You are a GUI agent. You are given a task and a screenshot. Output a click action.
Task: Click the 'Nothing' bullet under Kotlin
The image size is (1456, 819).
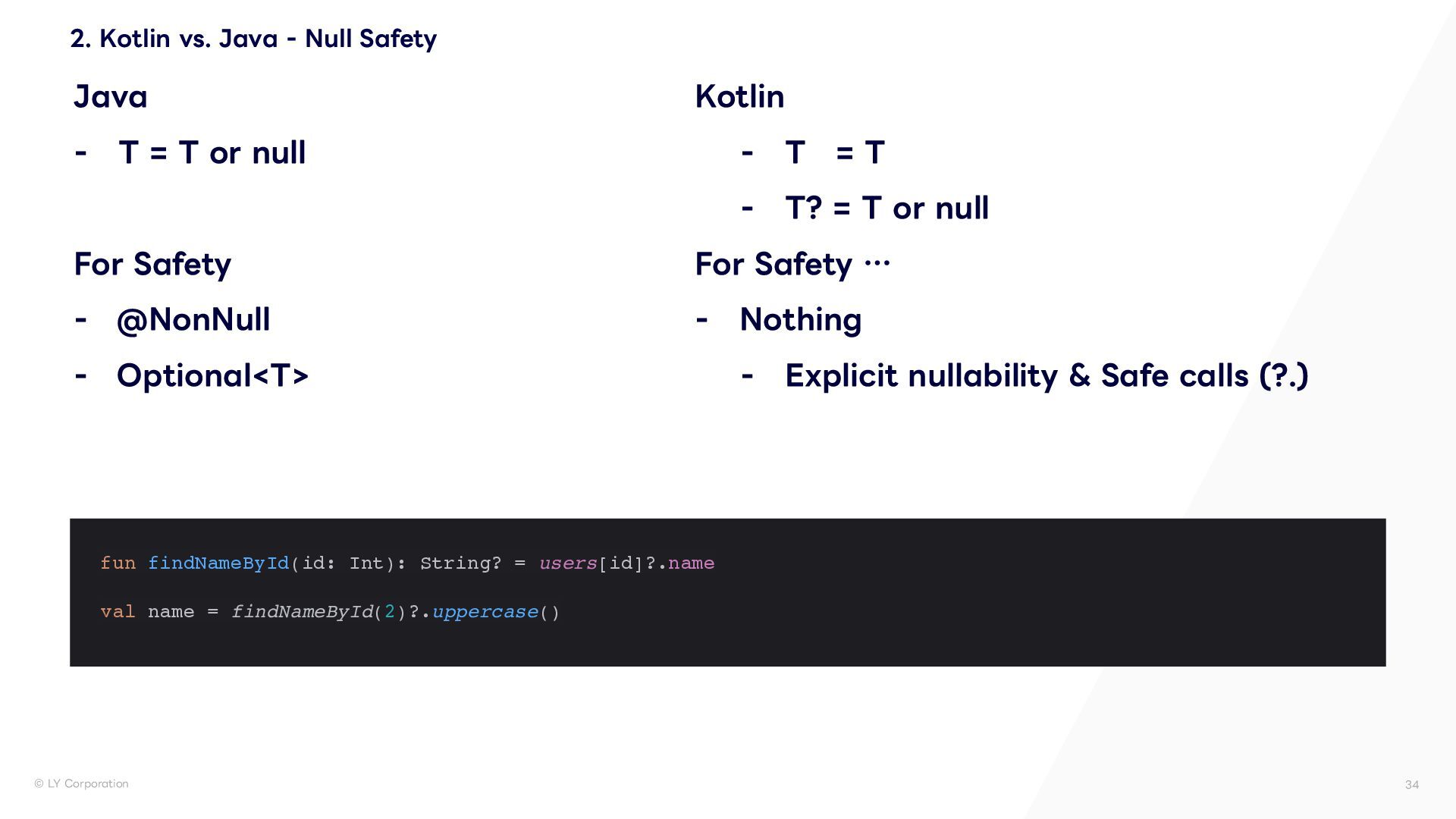tap(800, 320)
